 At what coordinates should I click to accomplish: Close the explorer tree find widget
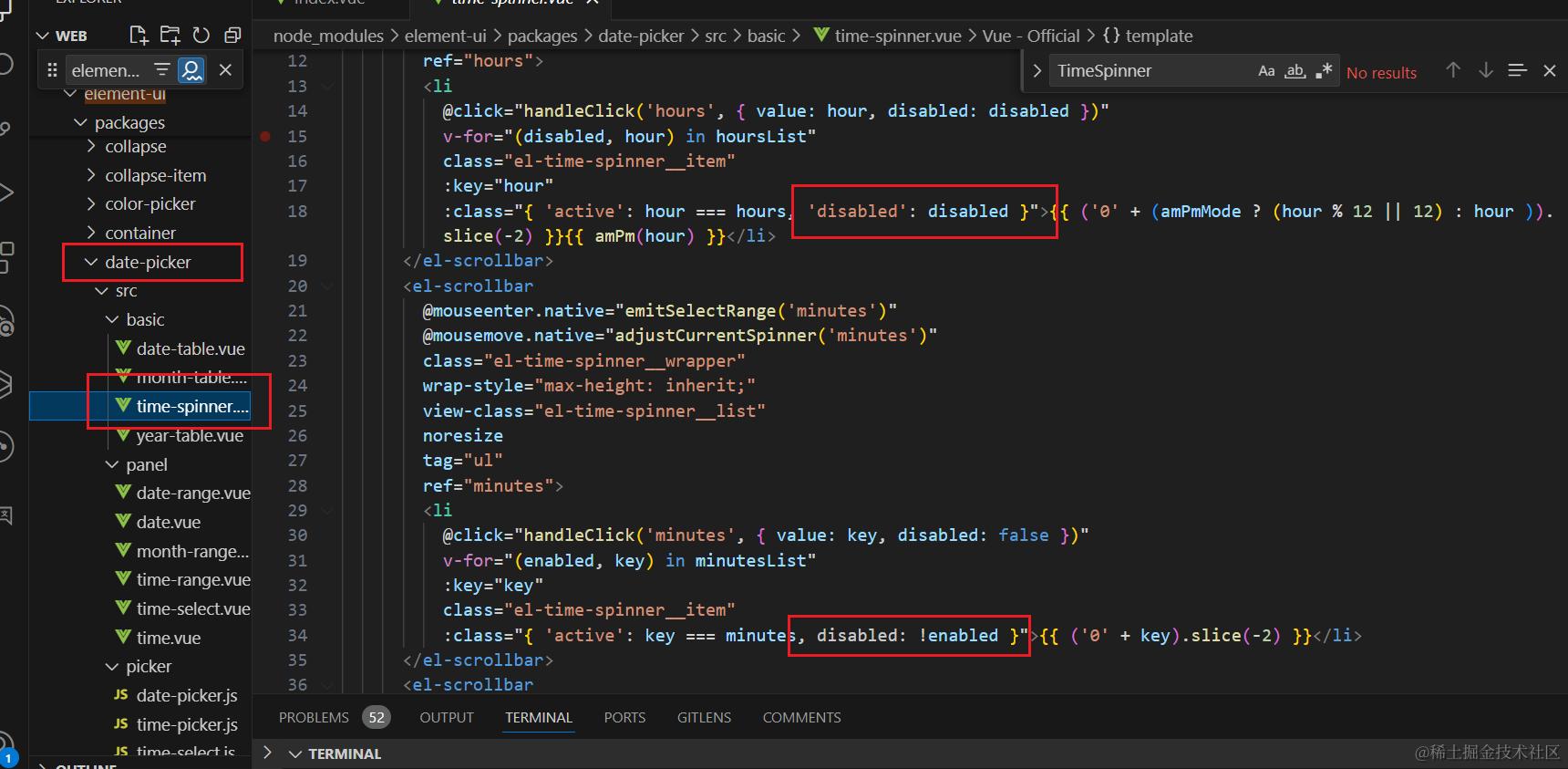click(225, 69)
